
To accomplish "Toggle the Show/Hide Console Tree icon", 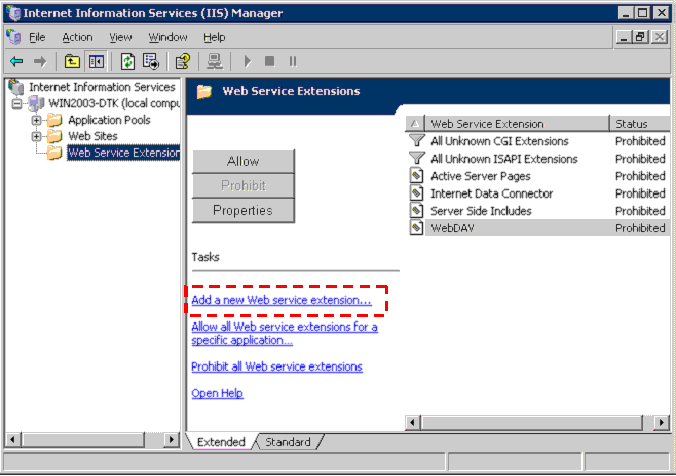I will (96, 61).
